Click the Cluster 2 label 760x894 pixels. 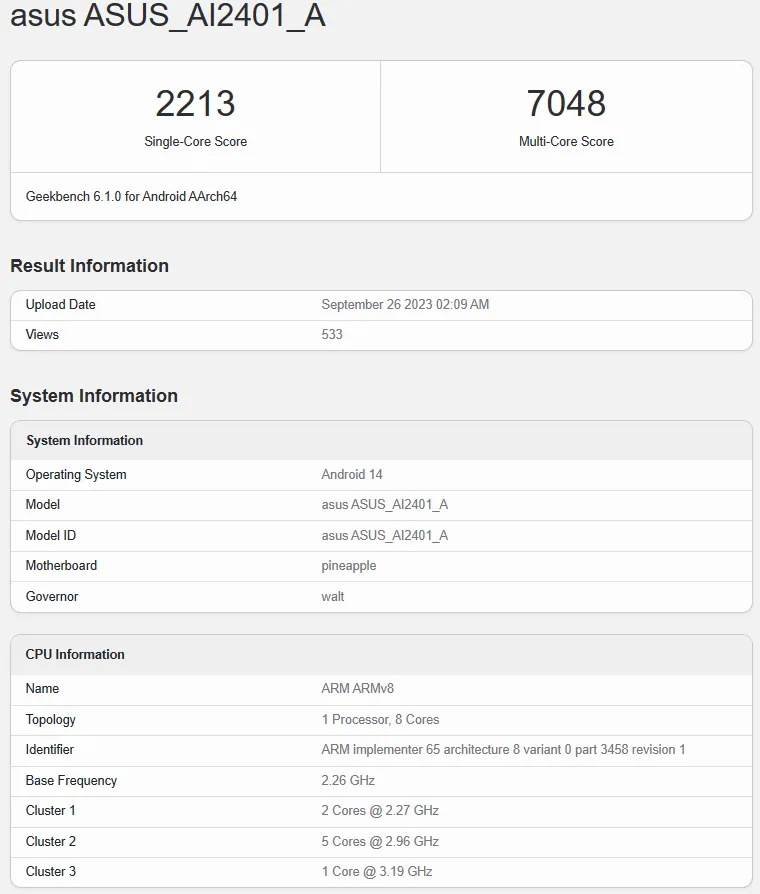51,842
